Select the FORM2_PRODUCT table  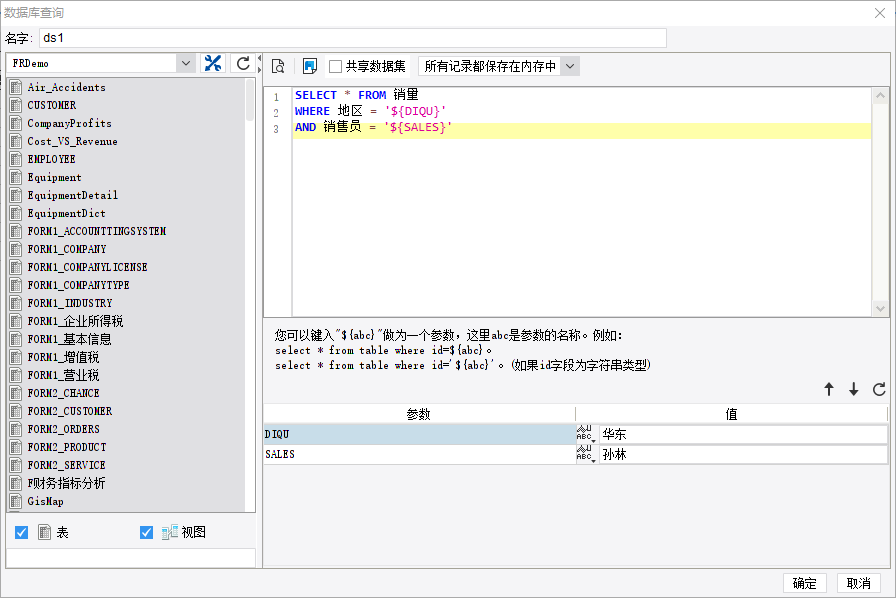[67, 448]
